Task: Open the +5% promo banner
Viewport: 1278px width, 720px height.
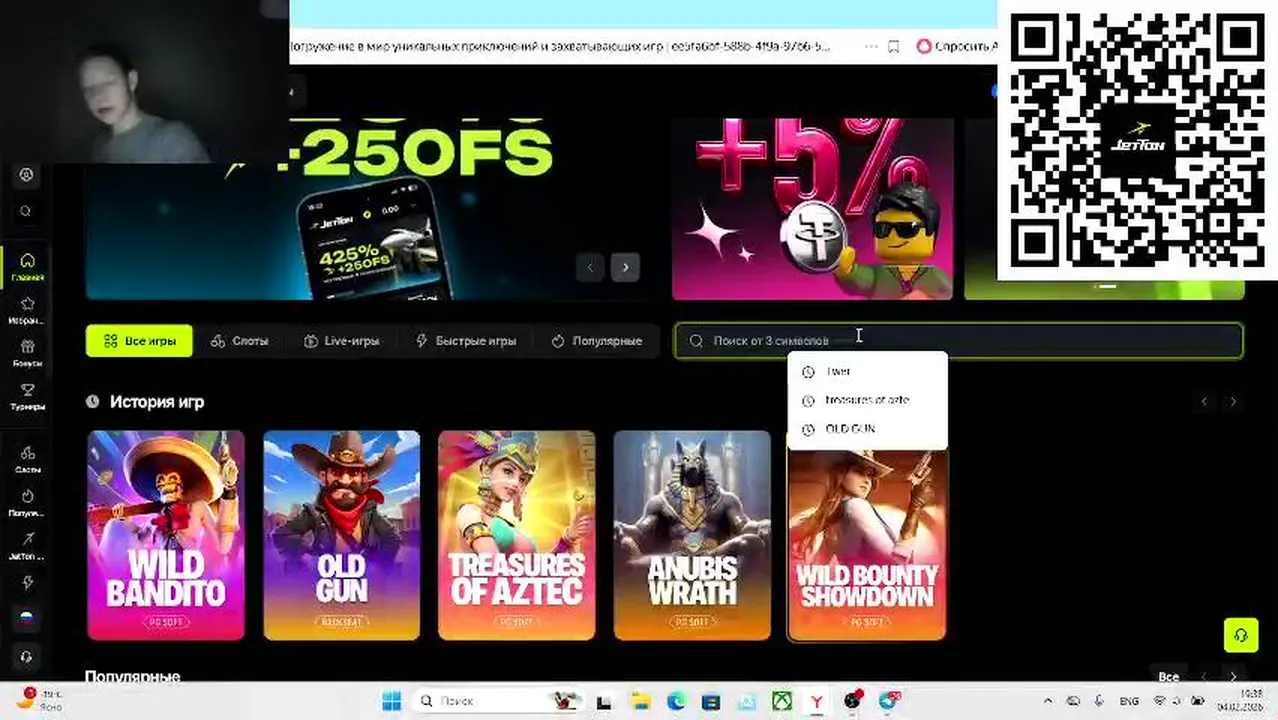Action: 812,209
